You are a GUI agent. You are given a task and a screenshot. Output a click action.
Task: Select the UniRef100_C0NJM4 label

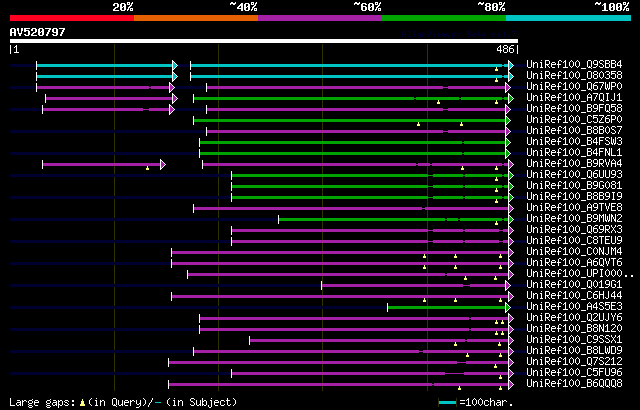tap(574, 252)
